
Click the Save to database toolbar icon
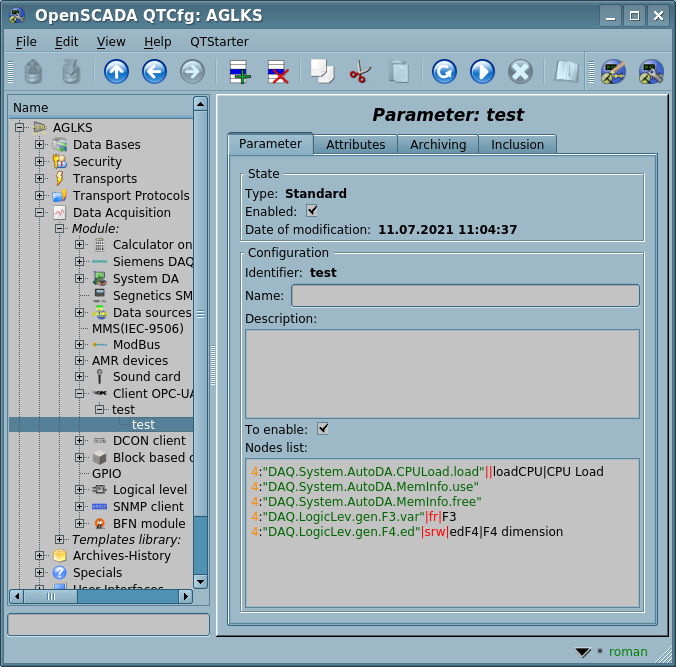pyautogui.click(x=71, y=71)
